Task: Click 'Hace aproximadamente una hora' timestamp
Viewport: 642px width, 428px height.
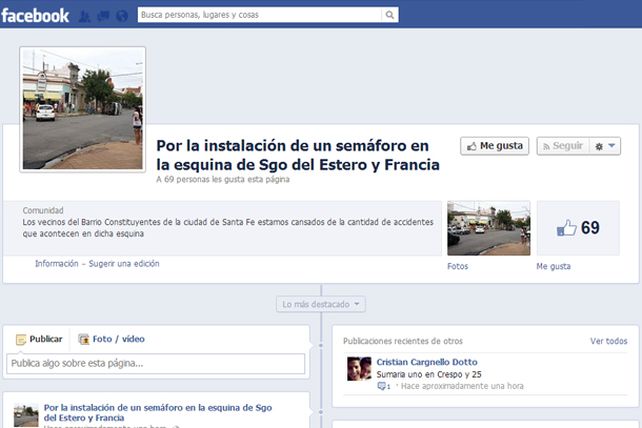Action: tap(462, 386)
